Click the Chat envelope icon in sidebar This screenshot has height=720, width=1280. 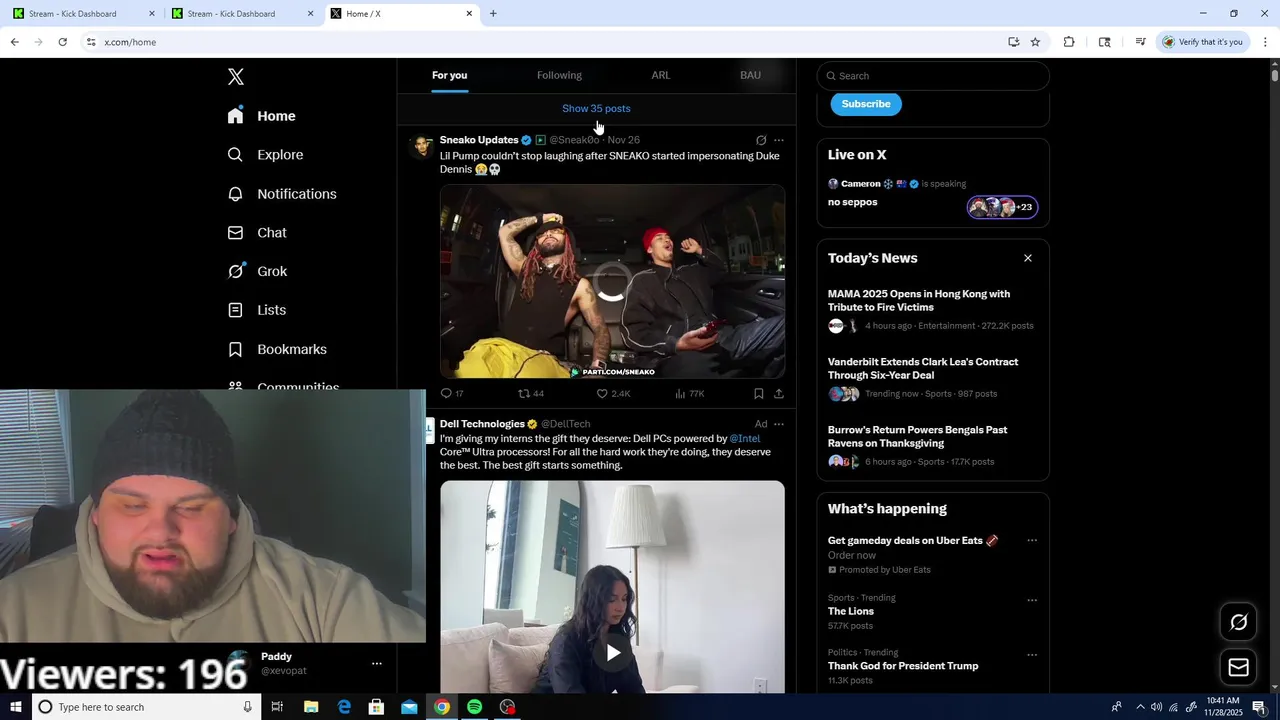[x=235, y=232]
